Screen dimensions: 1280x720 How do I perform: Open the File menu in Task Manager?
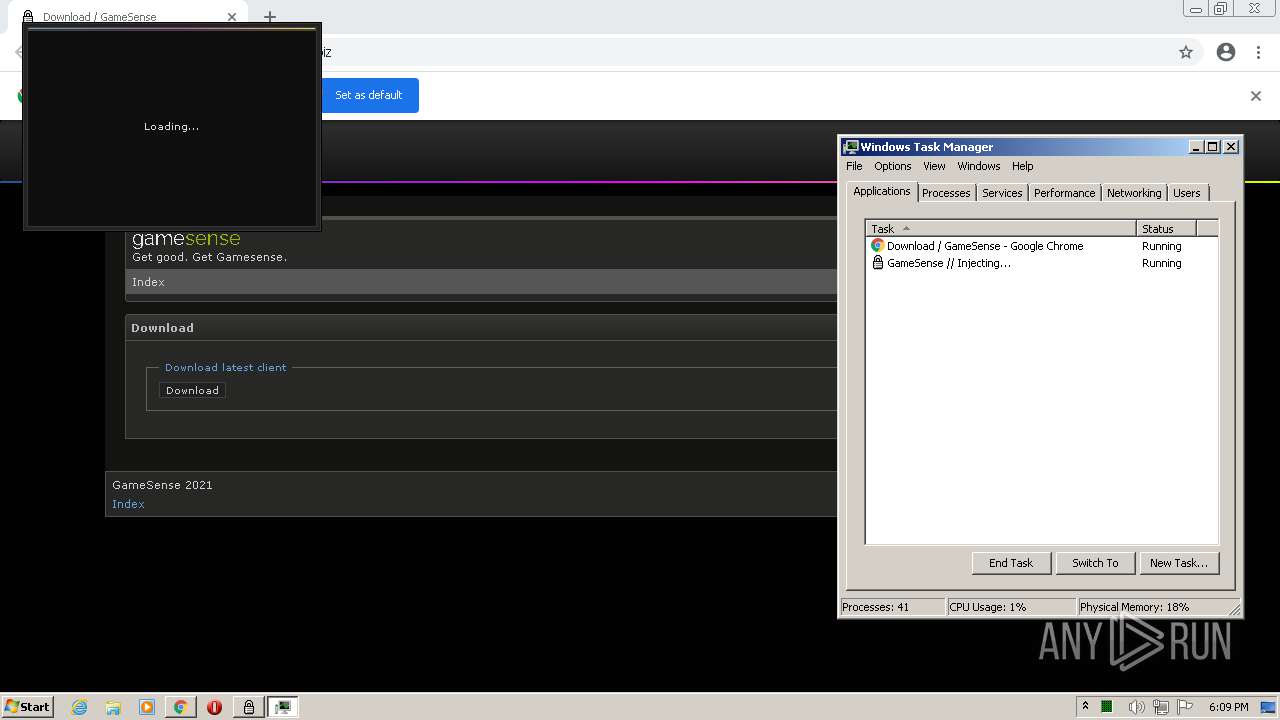(854, 166)
